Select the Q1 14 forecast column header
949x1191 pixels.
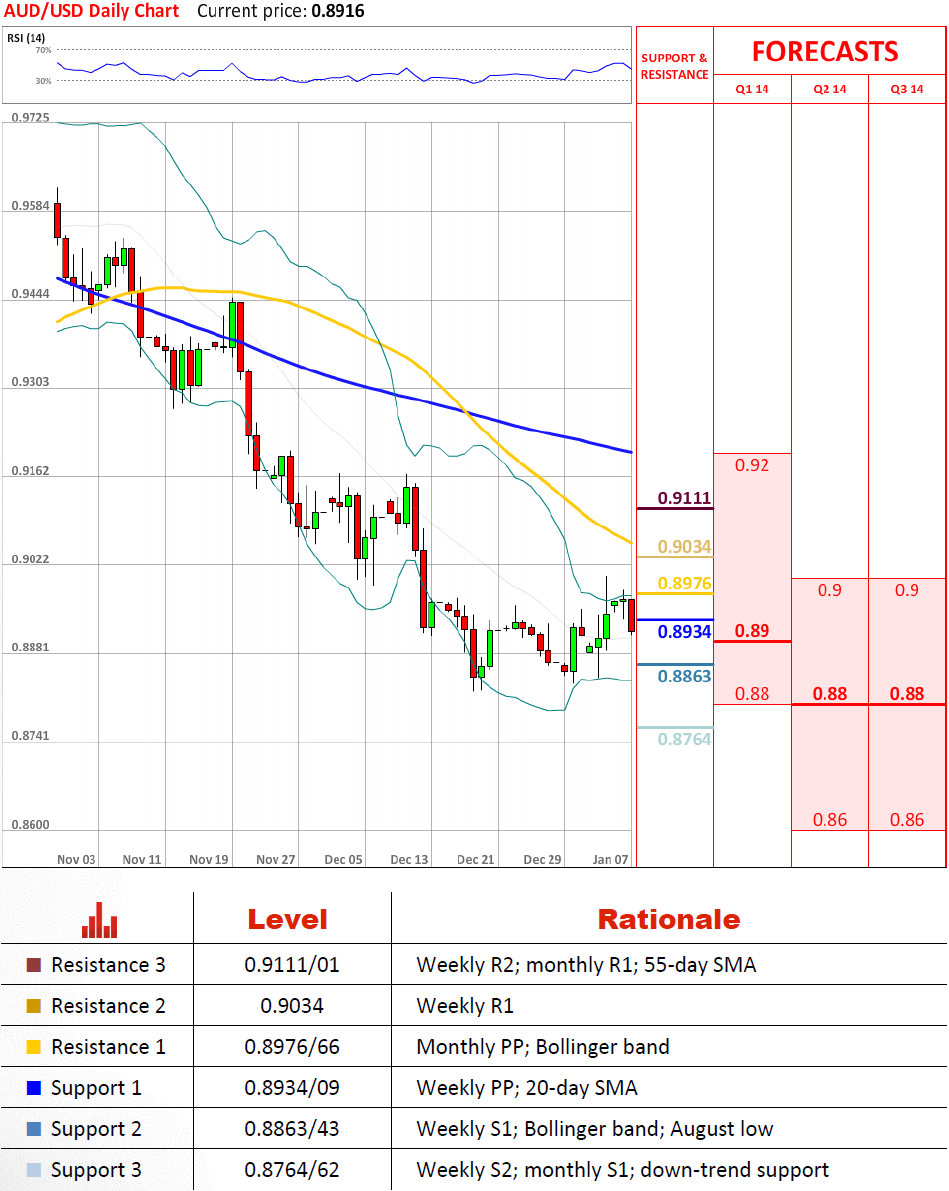pyautogui.click(x=751, y=89)
